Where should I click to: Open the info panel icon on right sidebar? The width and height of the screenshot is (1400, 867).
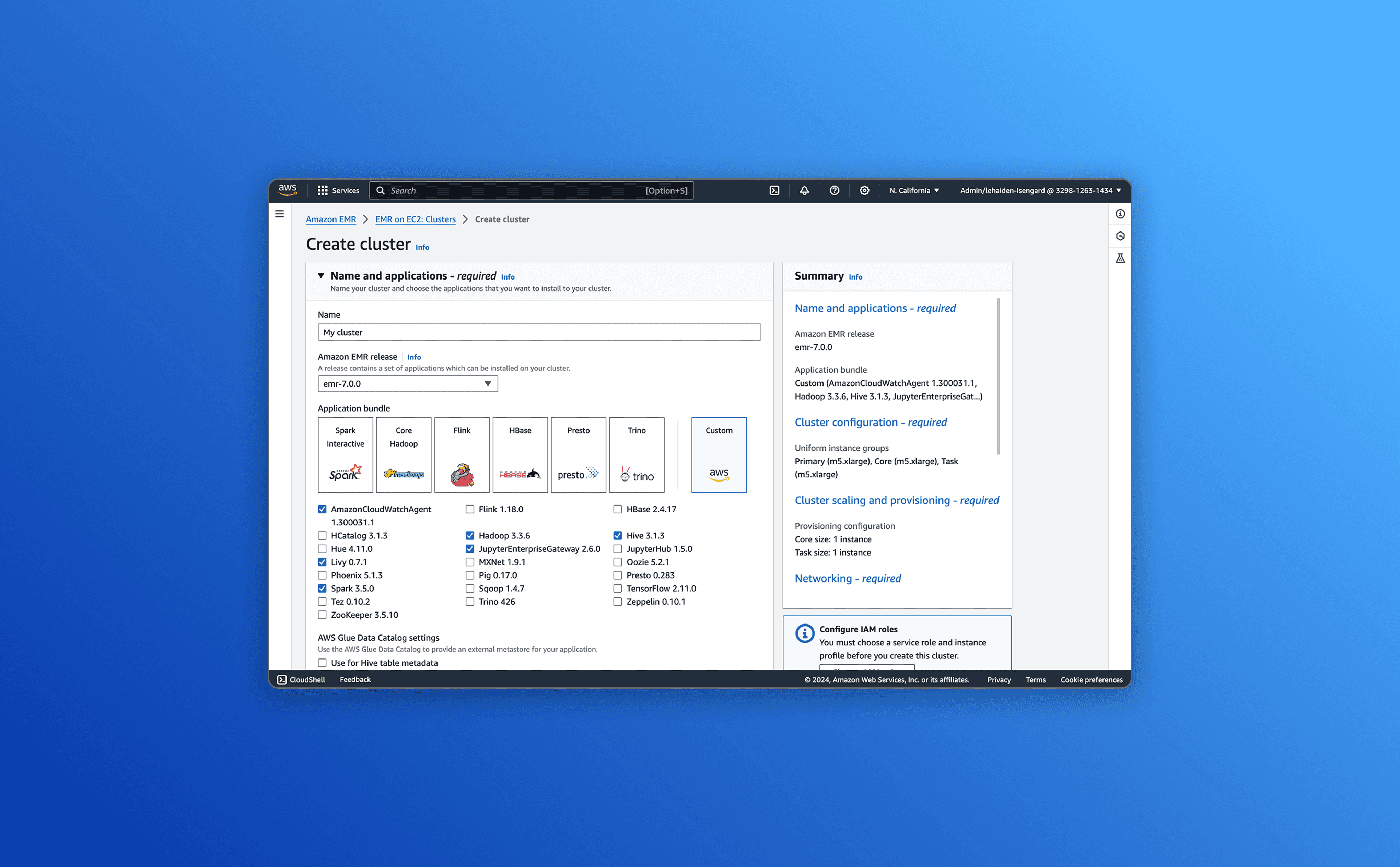click(1120, 214)
